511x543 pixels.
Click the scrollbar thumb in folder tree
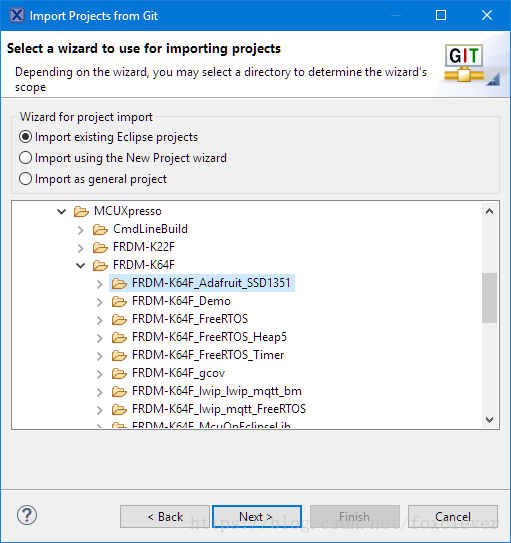pyautogui.click(x=489, y=298)
